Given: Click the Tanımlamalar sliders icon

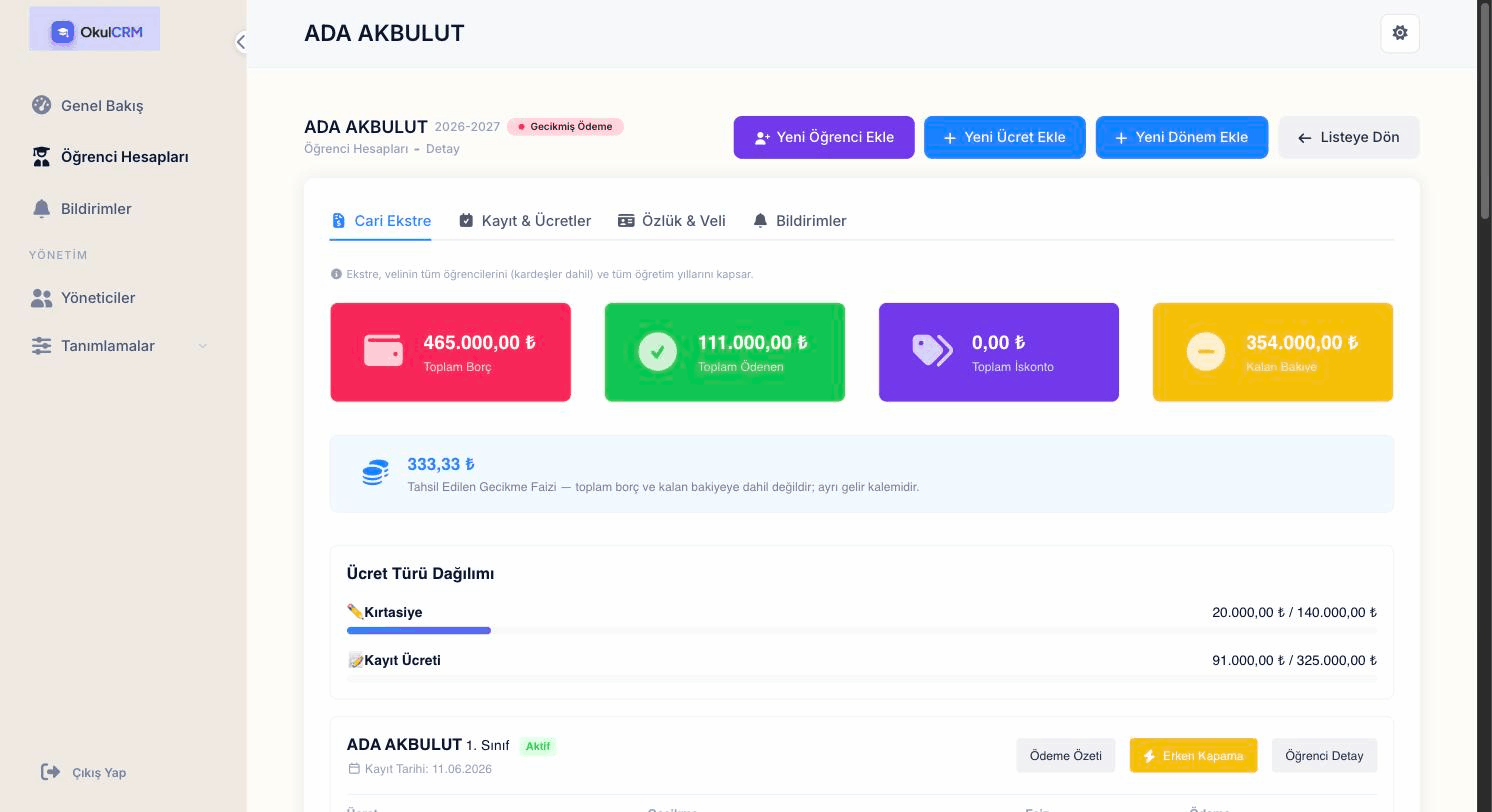Looking at the screenshot, I should (x=41, y=345).
